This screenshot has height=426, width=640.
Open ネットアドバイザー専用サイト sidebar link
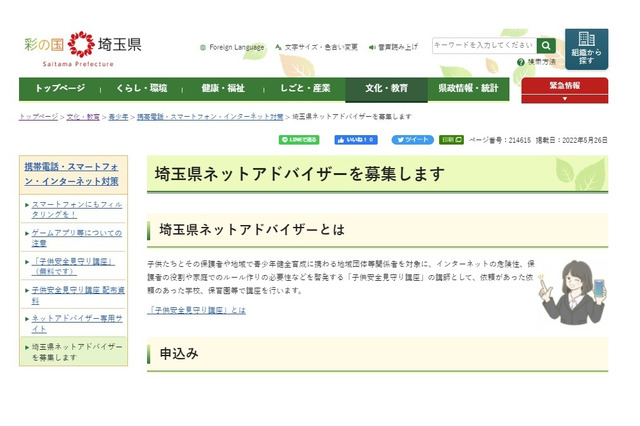(x=77, y=324)
